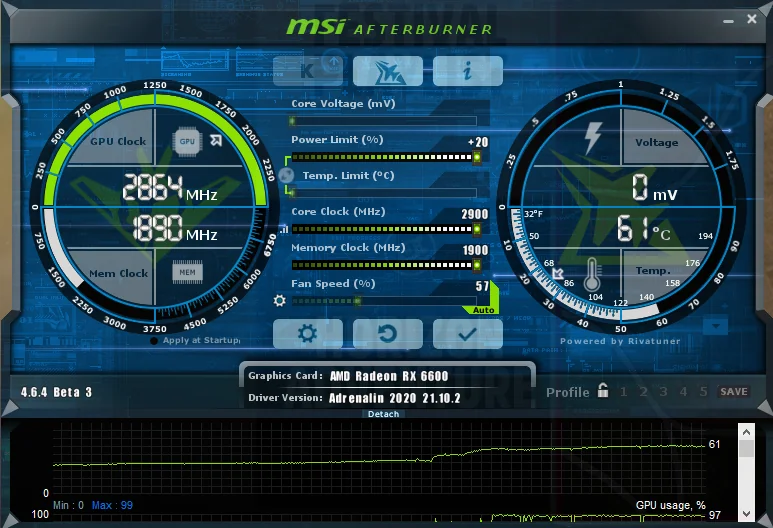Select profile slot 1
This screenshot has width=773, height=528.
pos(624,391)
